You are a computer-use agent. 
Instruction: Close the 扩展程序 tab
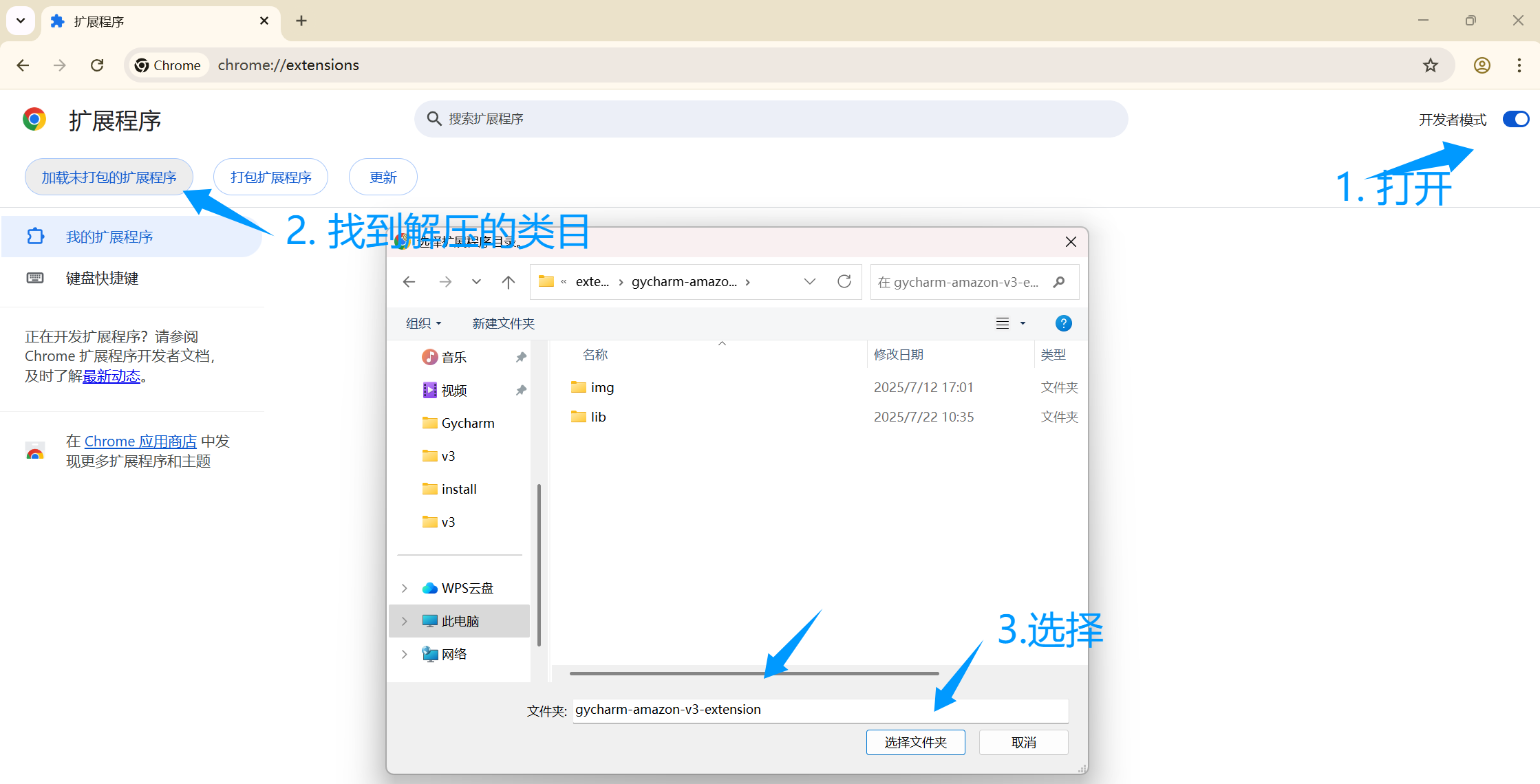[264, 21]
